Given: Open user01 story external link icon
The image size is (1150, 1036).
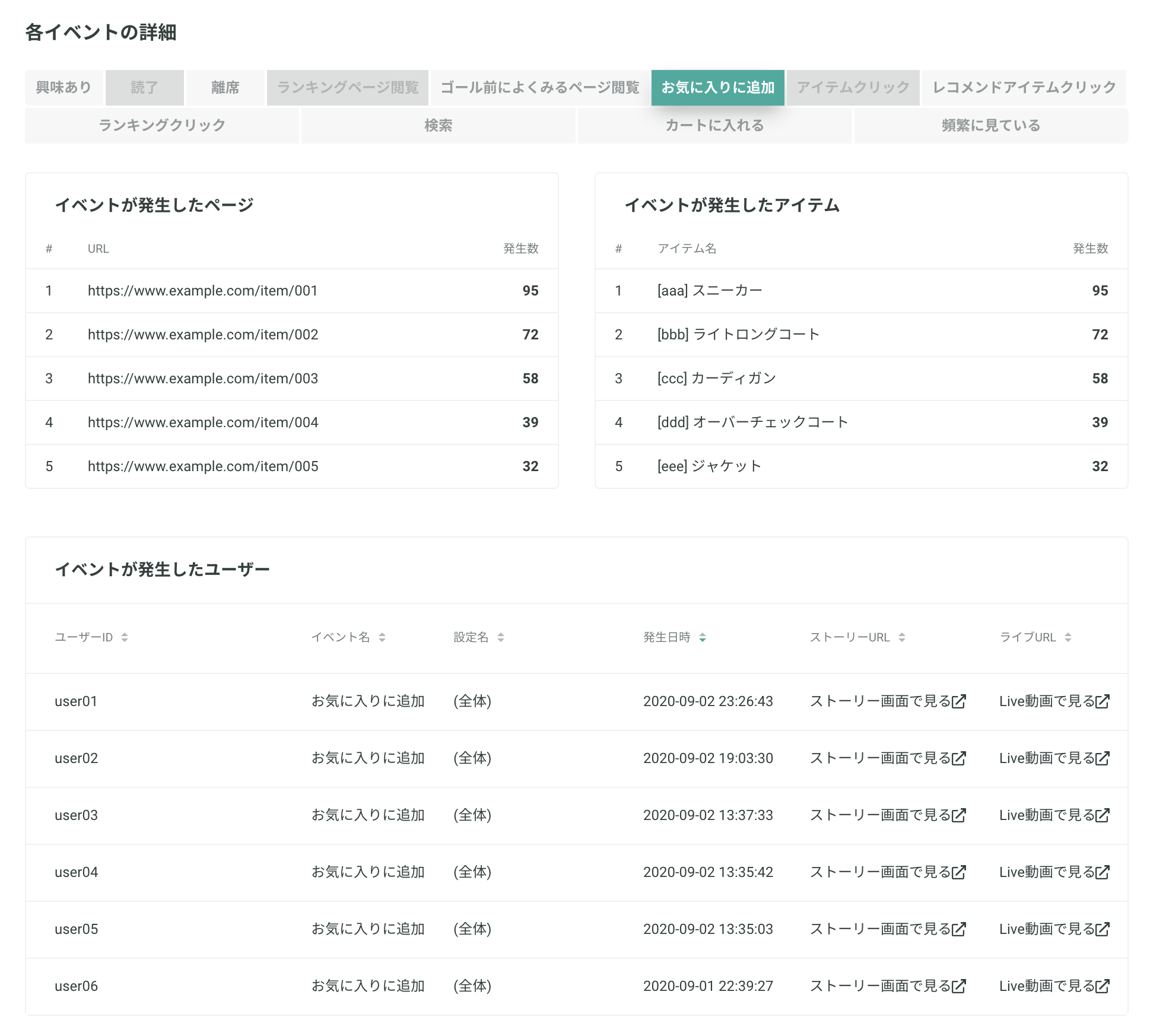Looking at the screenshot, I should click(959, 701).
